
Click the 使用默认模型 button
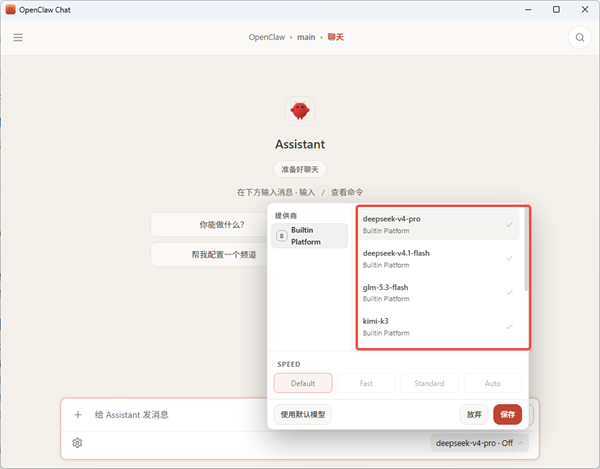[303, 414]
